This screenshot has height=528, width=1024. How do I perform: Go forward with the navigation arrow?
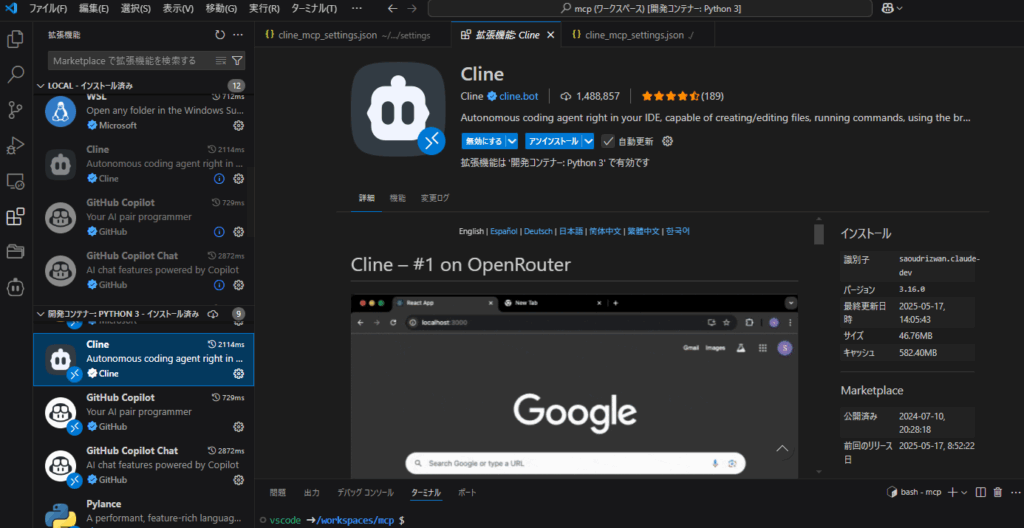[411, 8]
